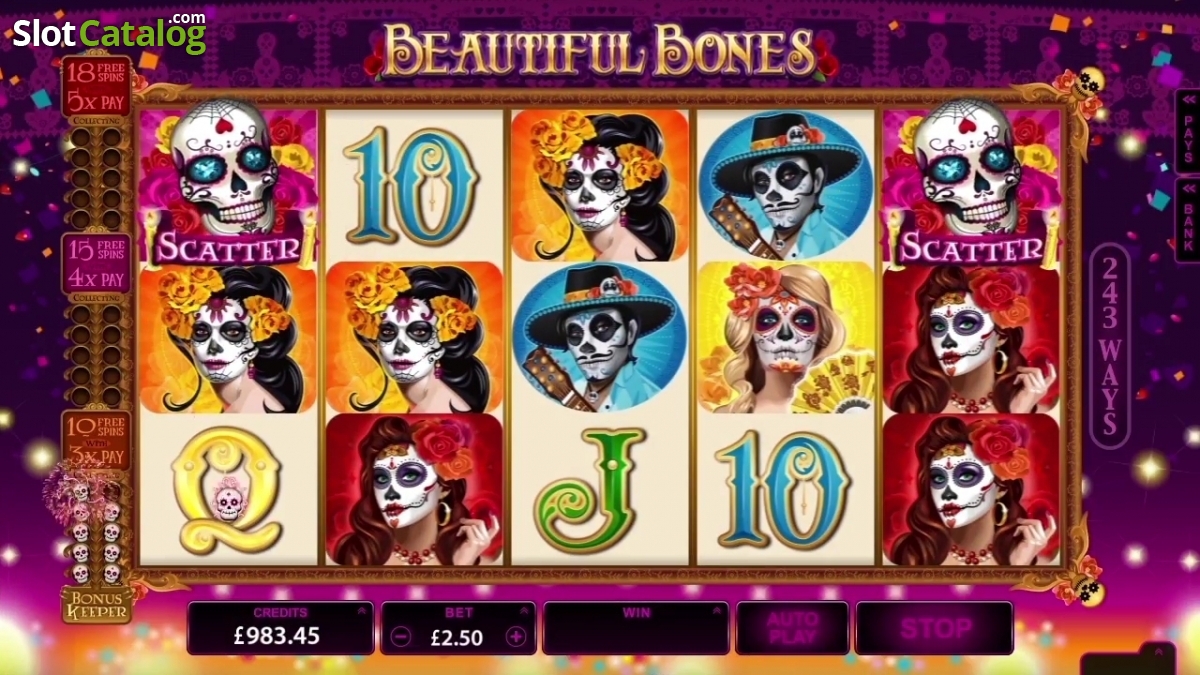The height and width of the screenshot is (675, 1200).
Task: Open the Auto Play option
Action: 792,628
